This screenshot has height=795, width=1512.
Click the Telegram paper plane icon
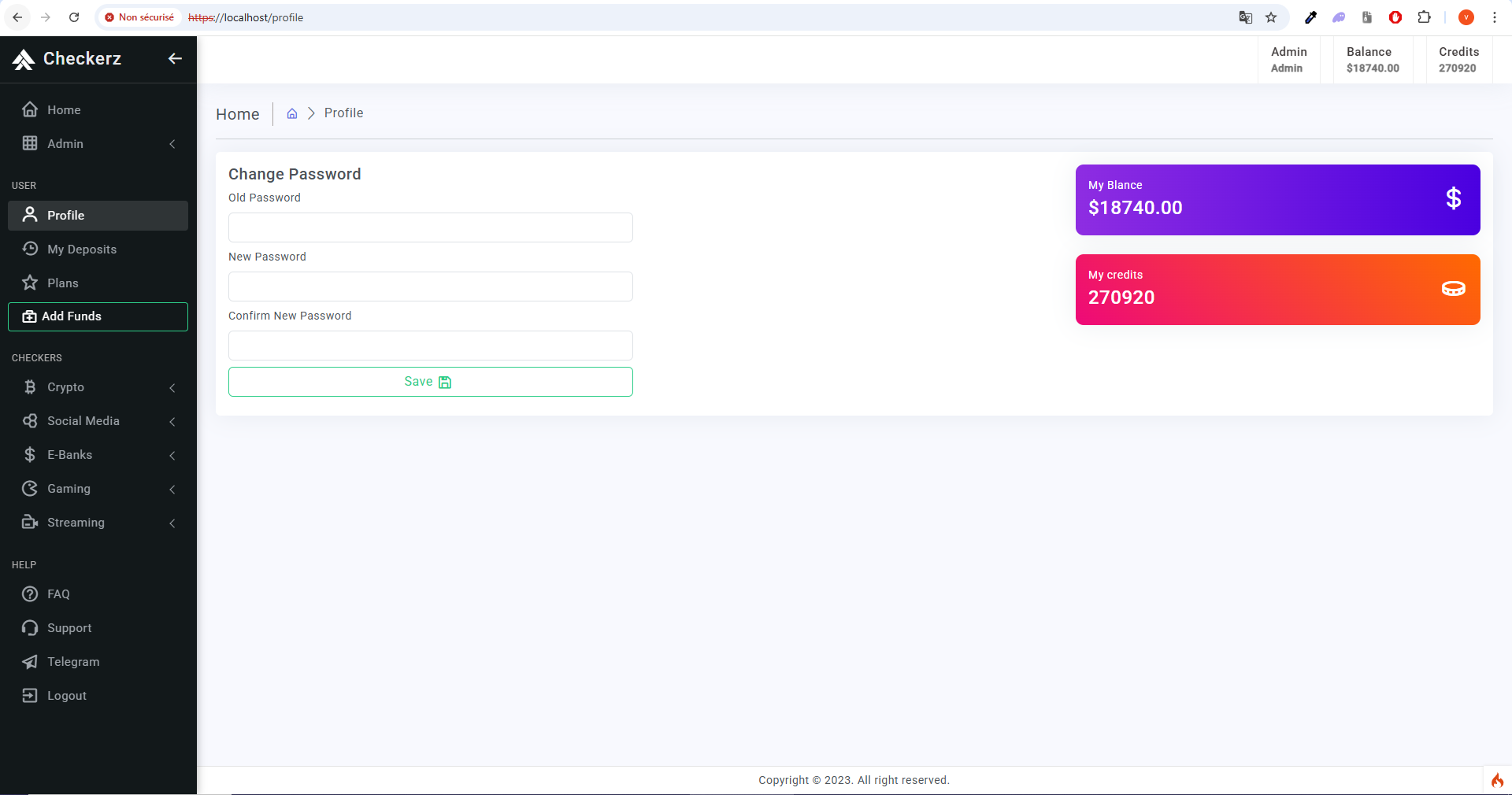30,661
